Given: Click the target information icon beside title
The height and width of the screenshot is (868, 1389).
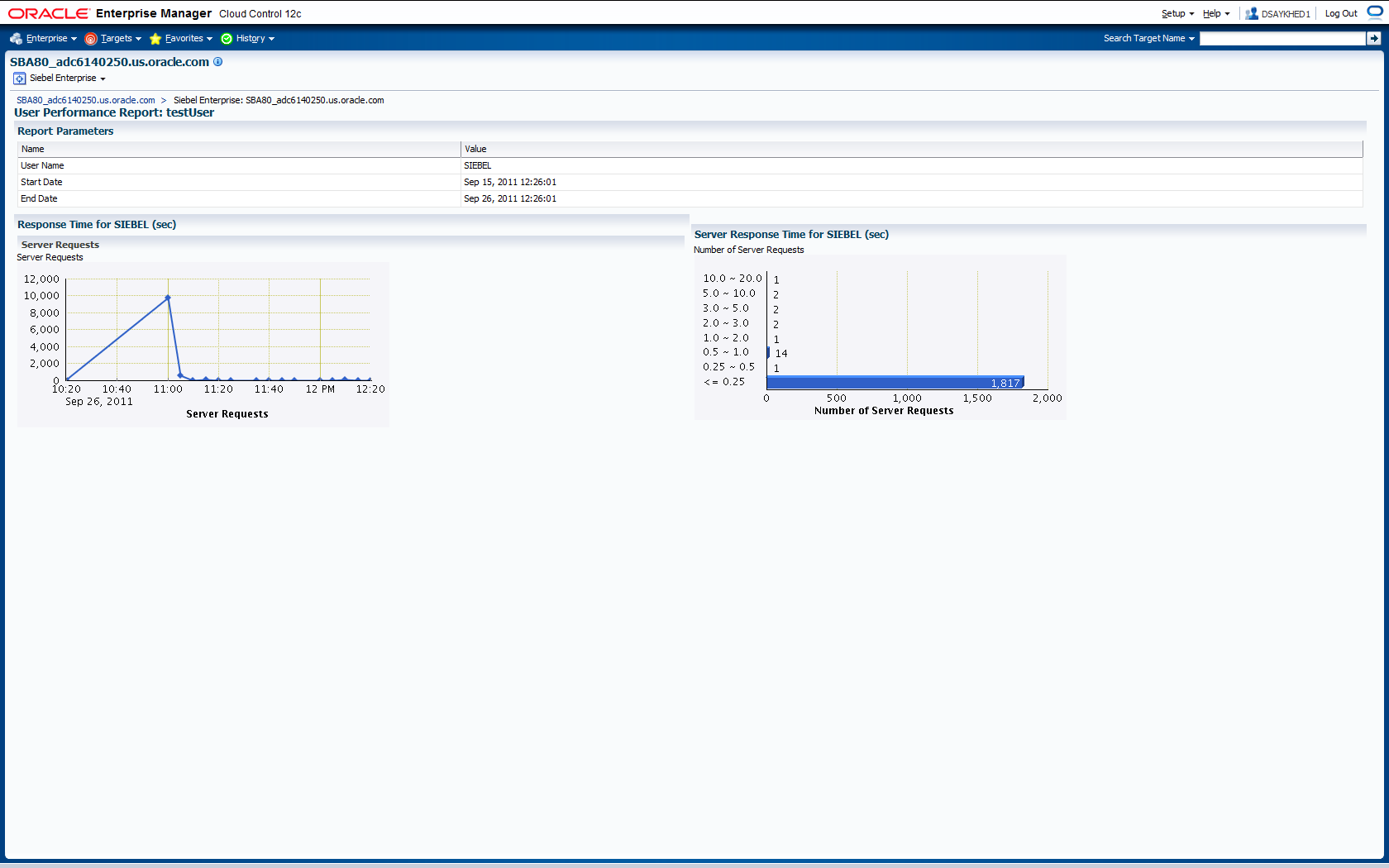Looking at the screenshot, I should pyautogui.click(x=218, y=61).
